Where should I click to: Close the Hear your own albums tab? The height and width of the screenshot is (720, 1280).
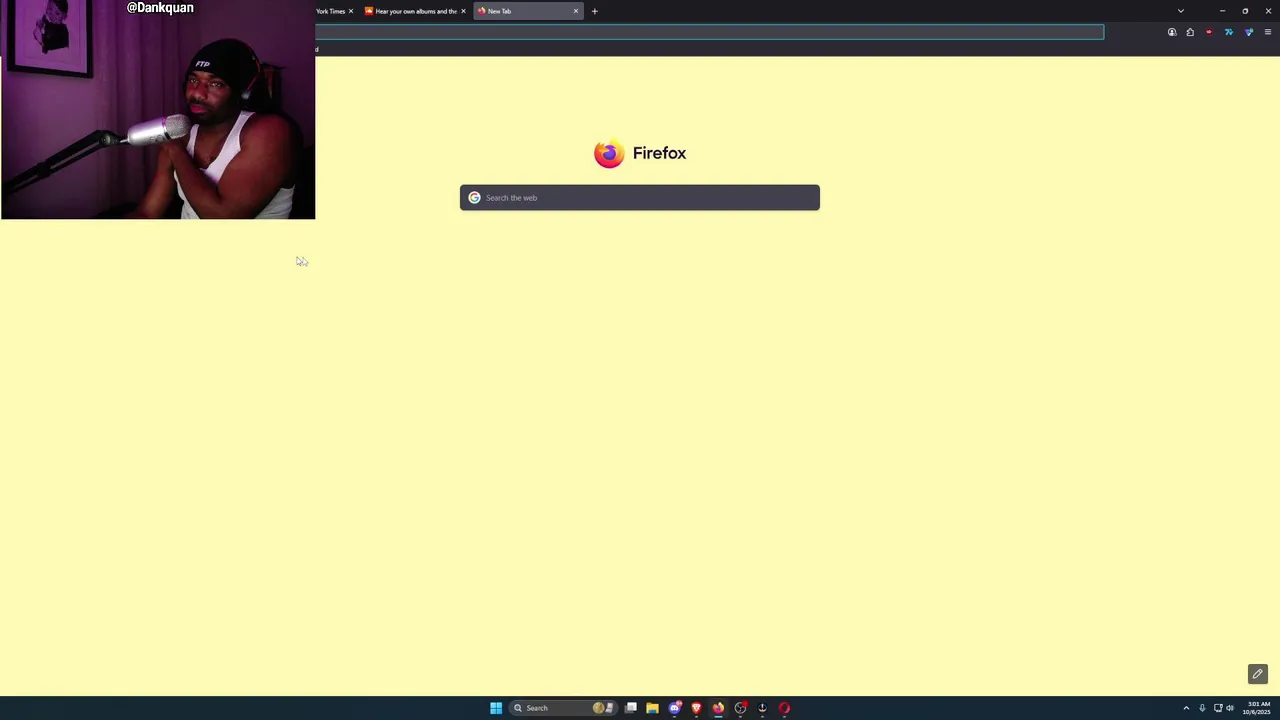coord(463,11)
